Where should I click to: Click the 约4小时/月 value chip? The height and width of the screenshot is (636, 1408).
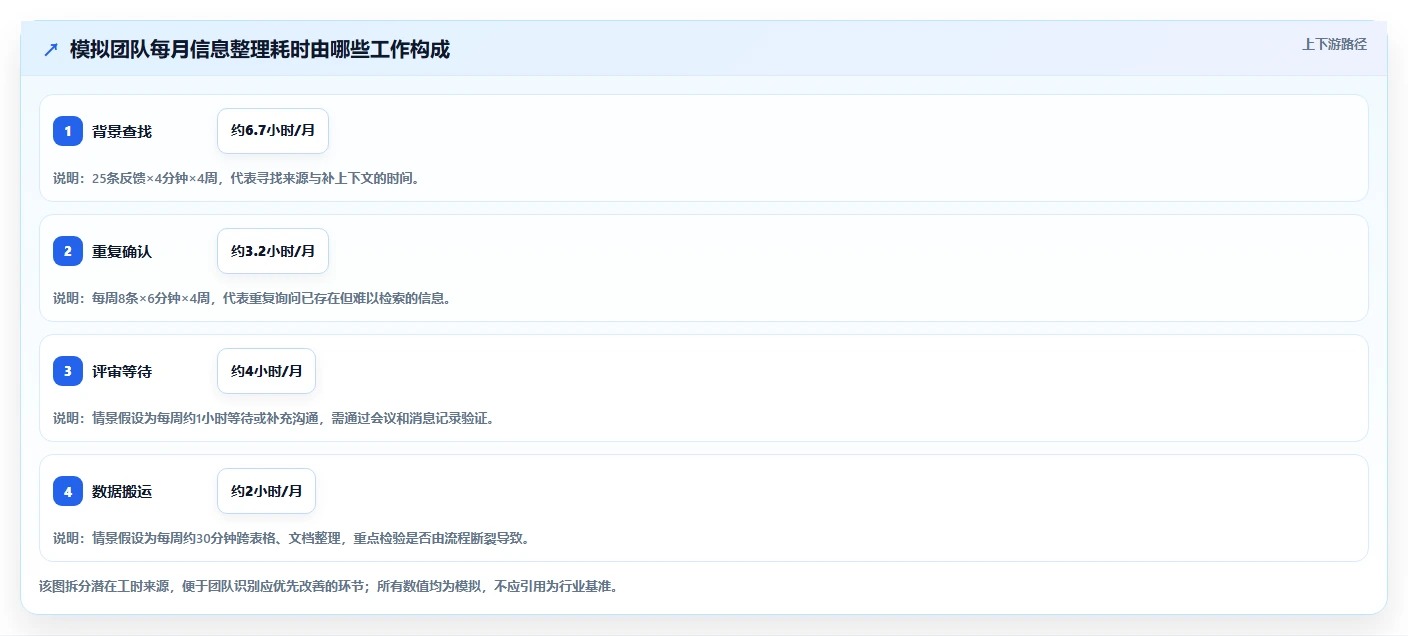(x=266, y=371)
